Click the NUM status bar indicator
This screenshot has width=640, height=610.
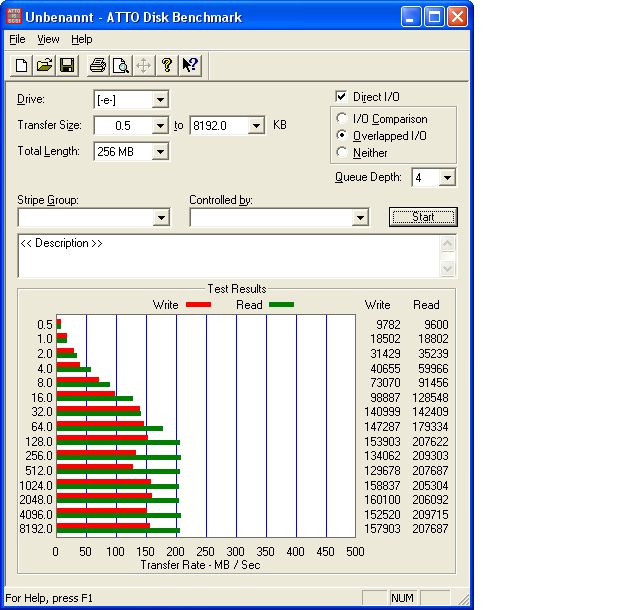402,598
